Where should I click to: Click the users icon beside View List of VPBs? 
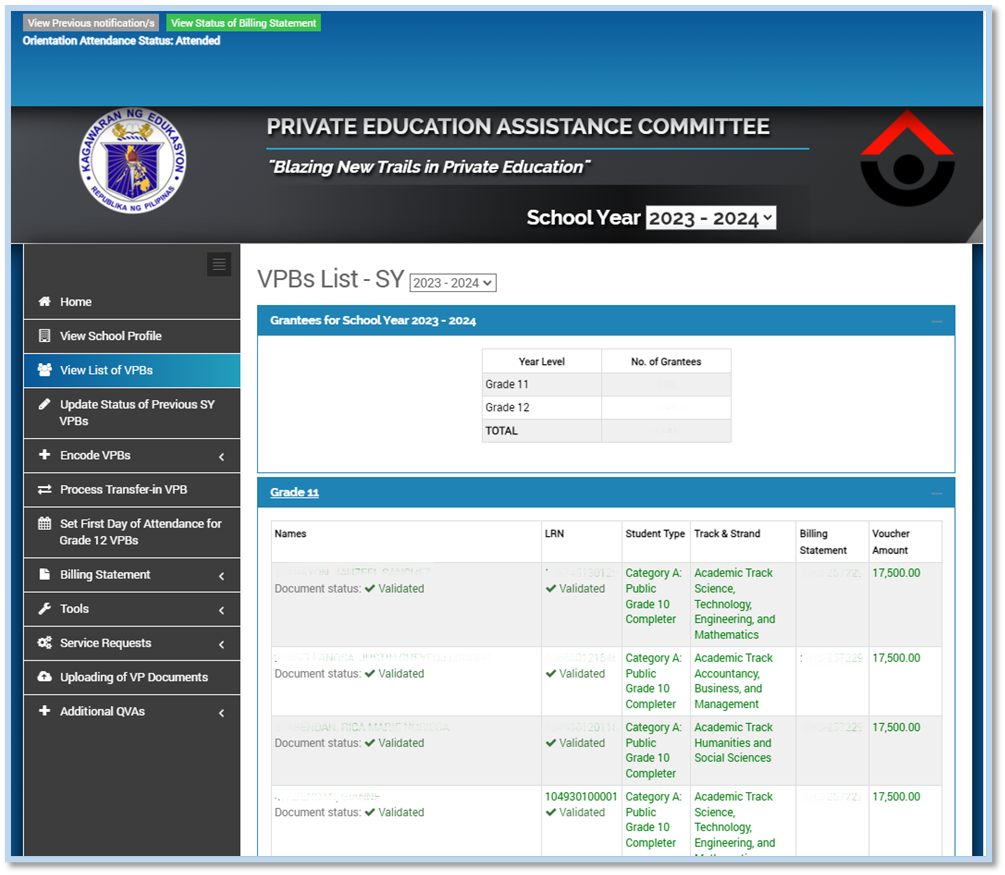click(x=44, y=370)
